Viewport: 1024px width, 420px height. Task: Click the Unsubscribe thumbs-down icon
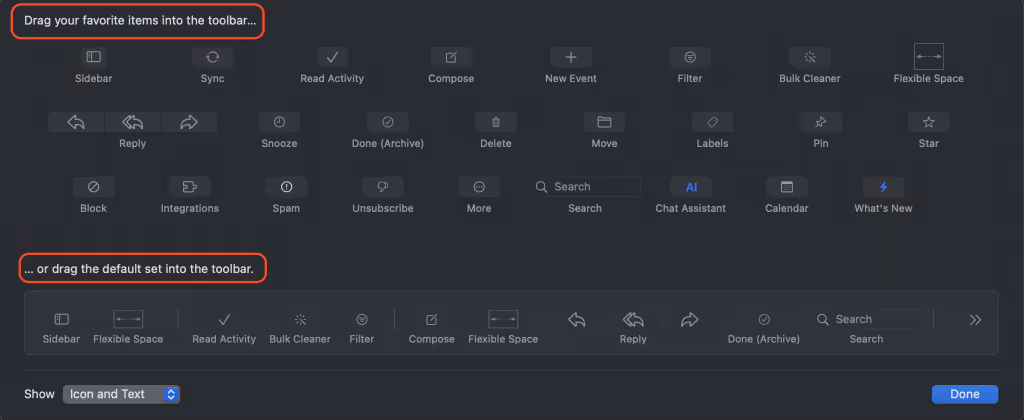(383, 187)
